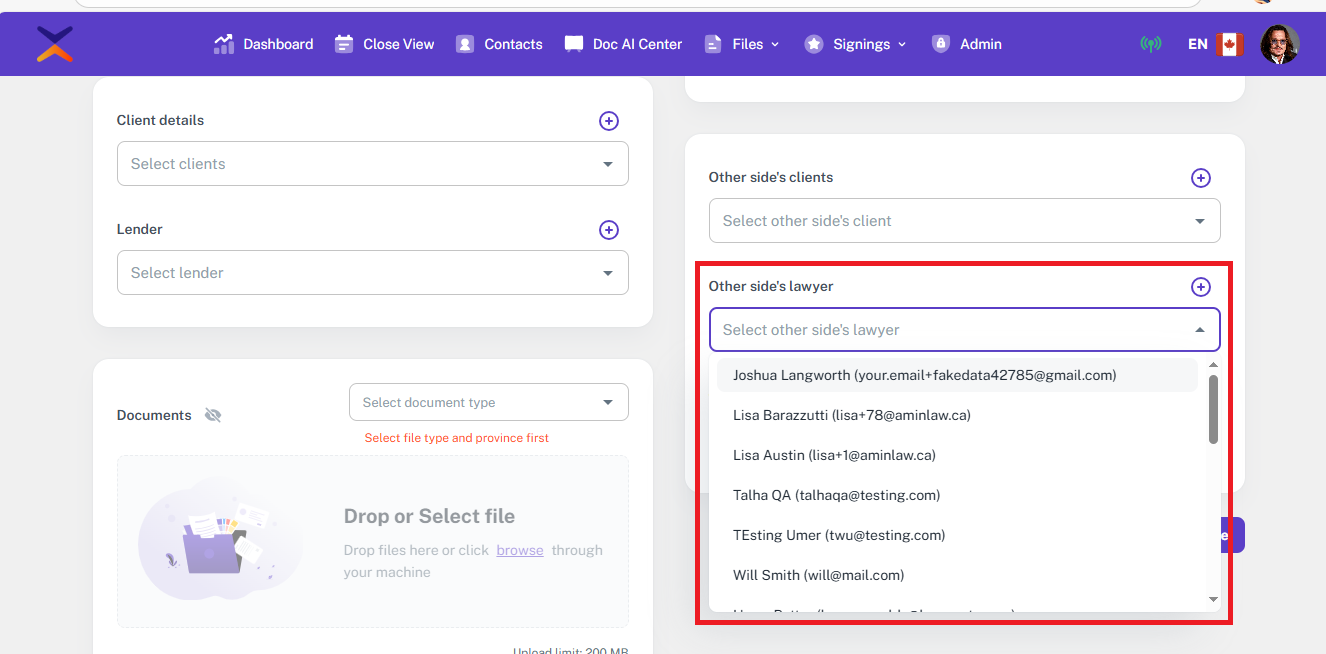This screenshot has height=654, width=1326.
Task: Click the app logo in header
Action: coord(55,44)
